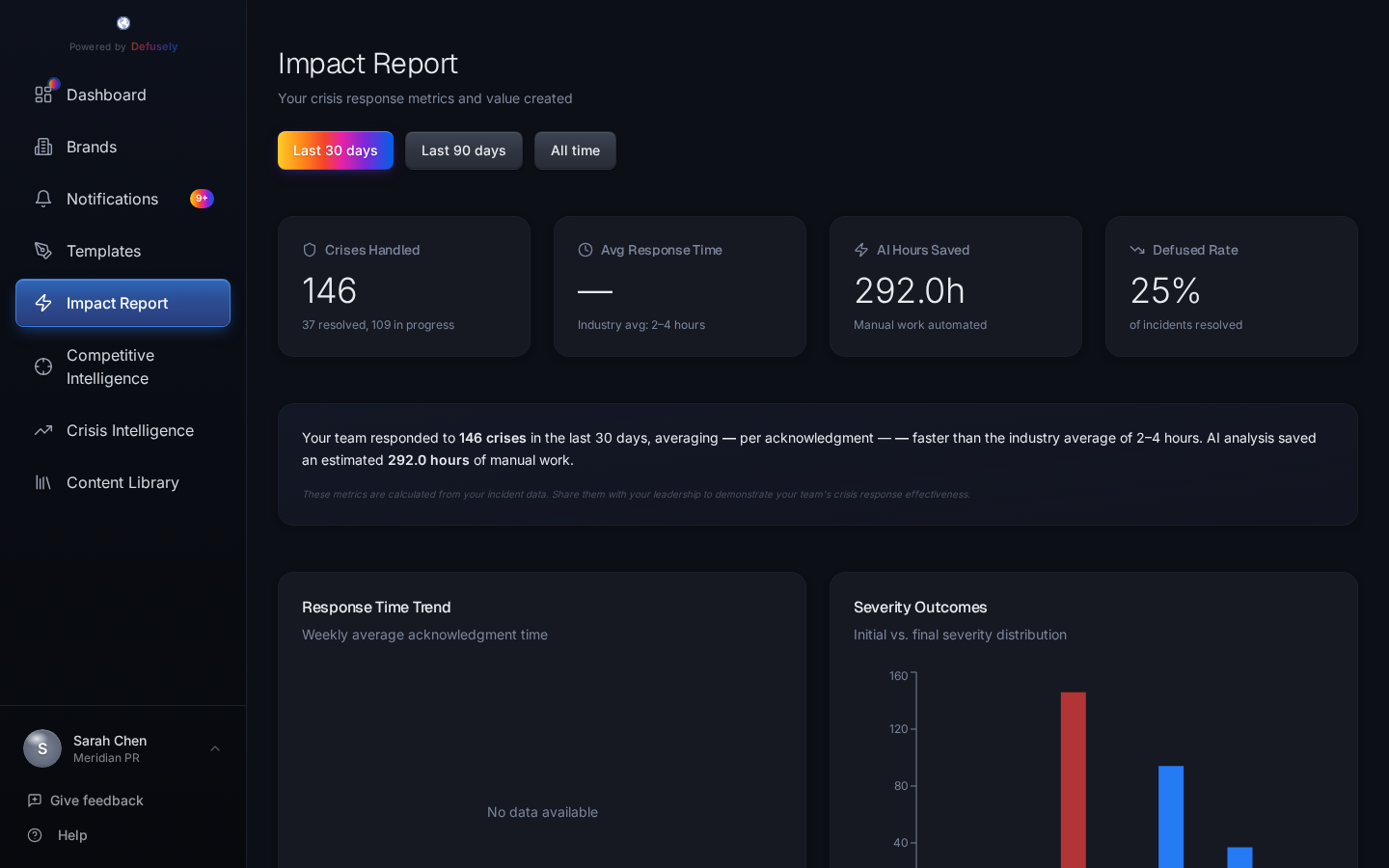Switch to the All time range
Viewport: 1389px width, 868px height.
click(x=575, y=150)
